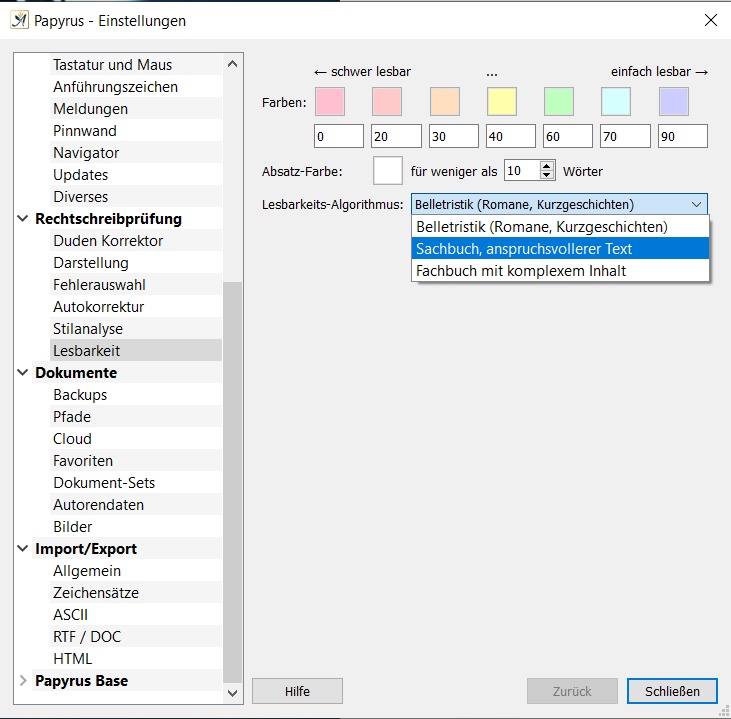Click the threshold field with value 30

pyautogui.click(x=454, y=136)
